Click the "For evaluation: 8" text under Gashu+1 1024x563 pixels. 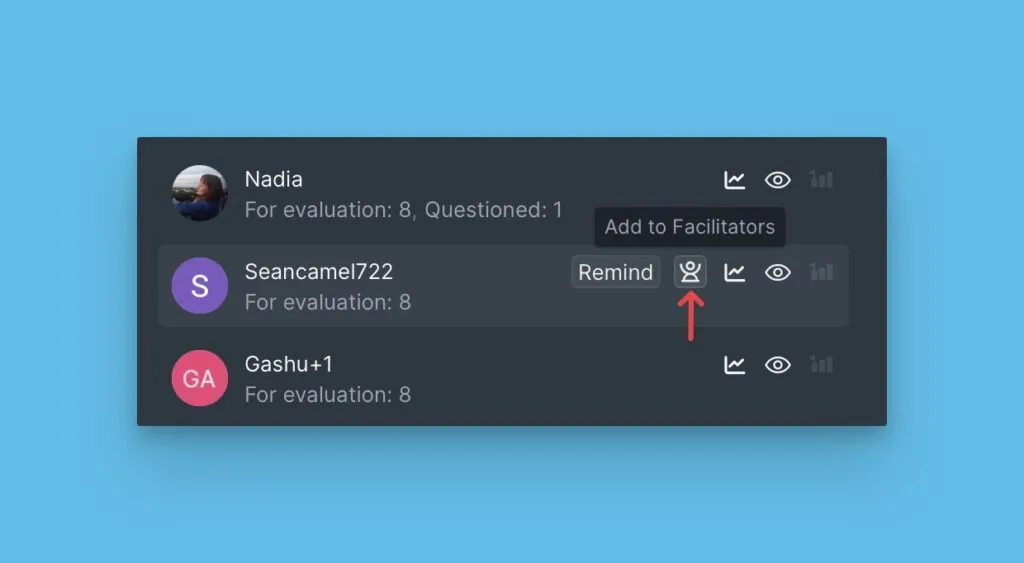click(x=328, y=395)
